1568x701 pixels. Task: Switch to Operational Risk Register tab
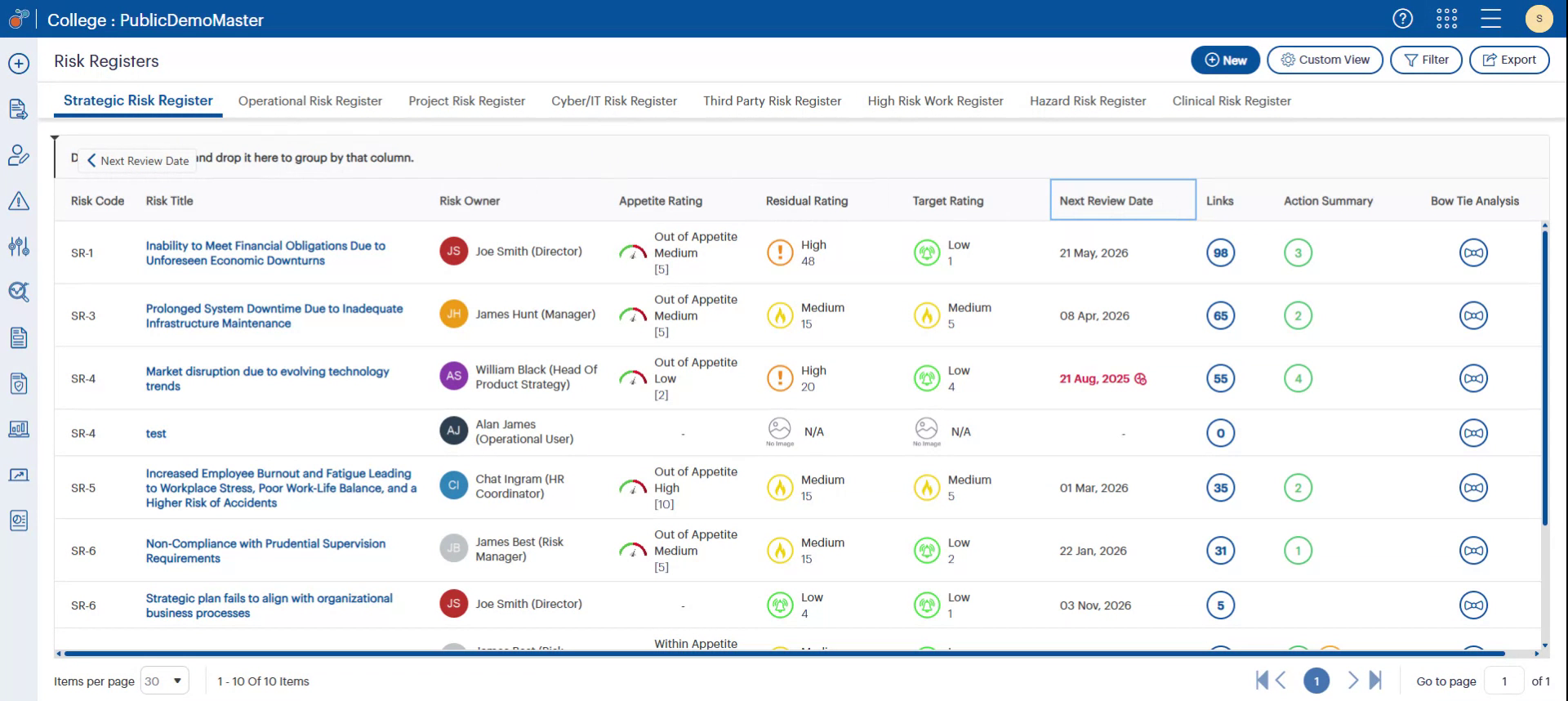[310, 100]
